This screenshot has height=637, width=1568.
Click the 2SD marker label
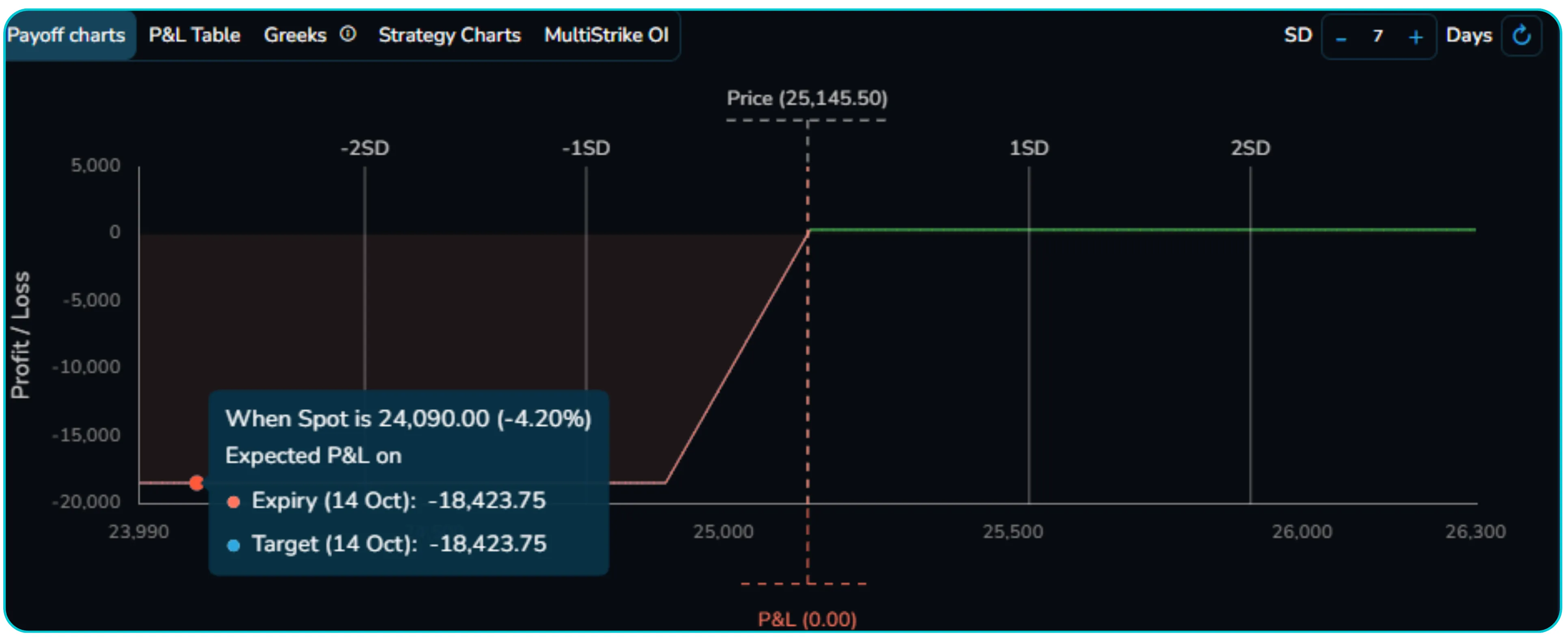[1250, 148]
